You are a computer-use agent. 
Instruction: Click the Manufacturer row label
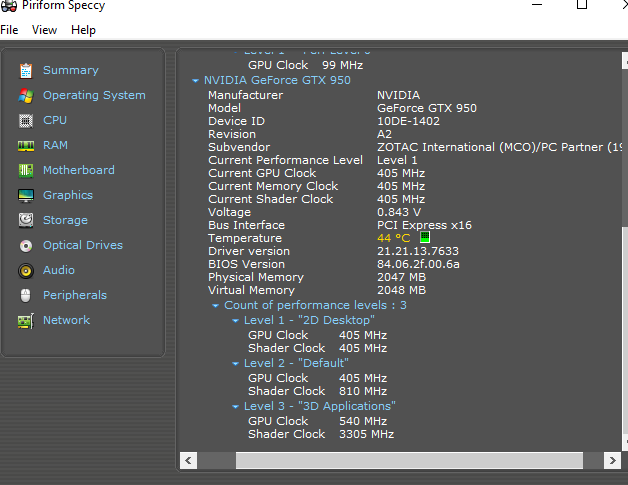pos(246,95)
